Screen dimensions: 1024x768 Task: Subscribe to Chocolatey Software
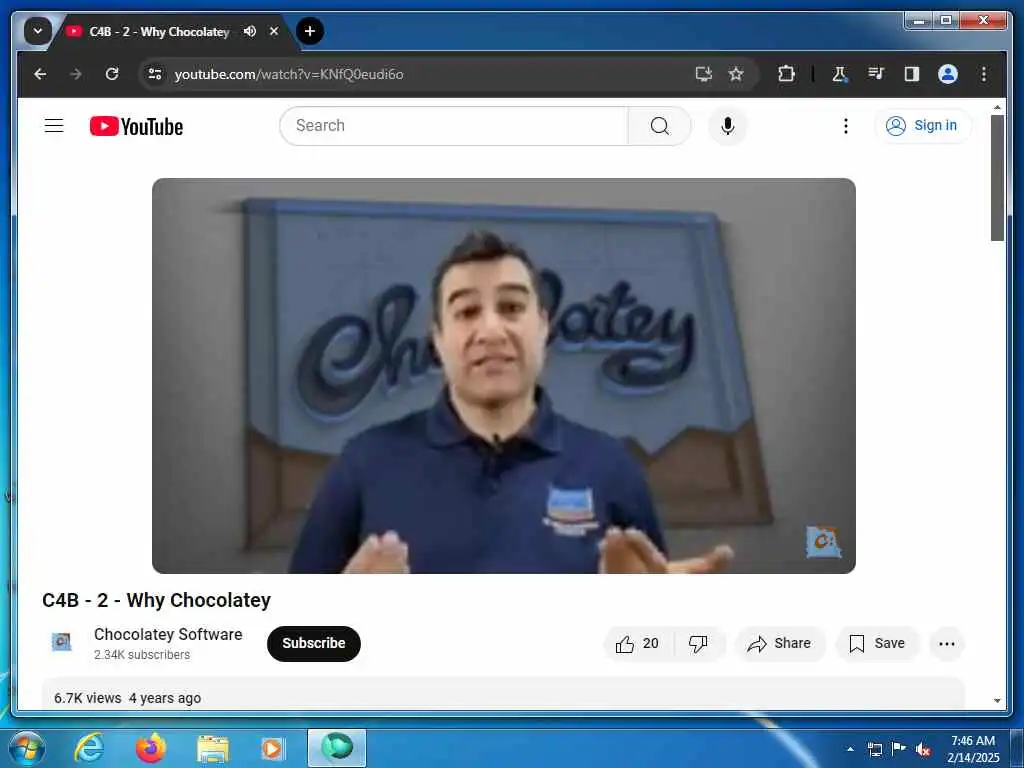[x=313, y=643]
